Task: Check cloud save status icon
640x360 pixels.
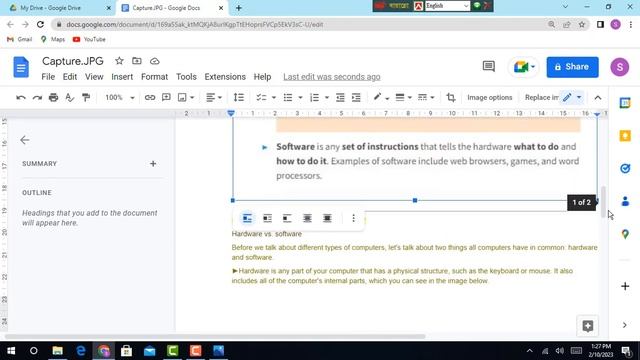Action: 155,61
